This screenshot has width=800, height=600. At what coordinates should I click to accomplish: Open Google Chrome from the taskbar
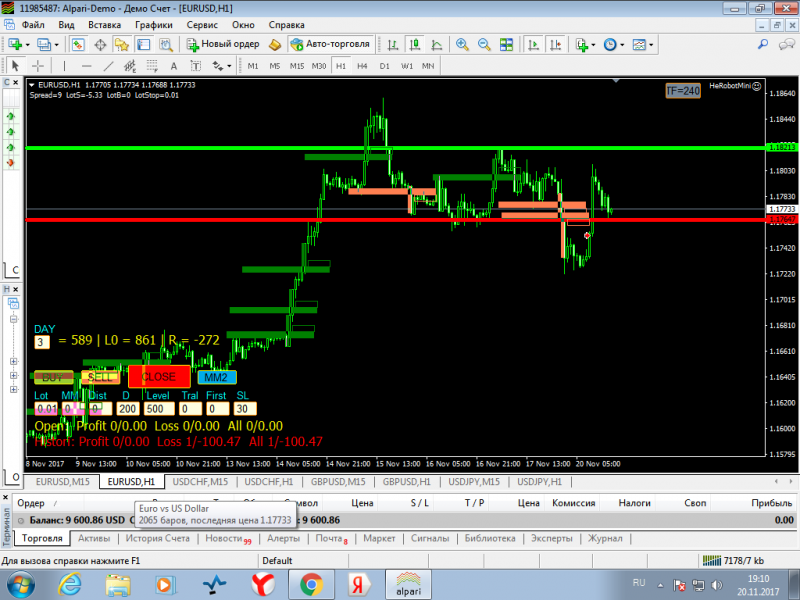[x=311, y=585]
